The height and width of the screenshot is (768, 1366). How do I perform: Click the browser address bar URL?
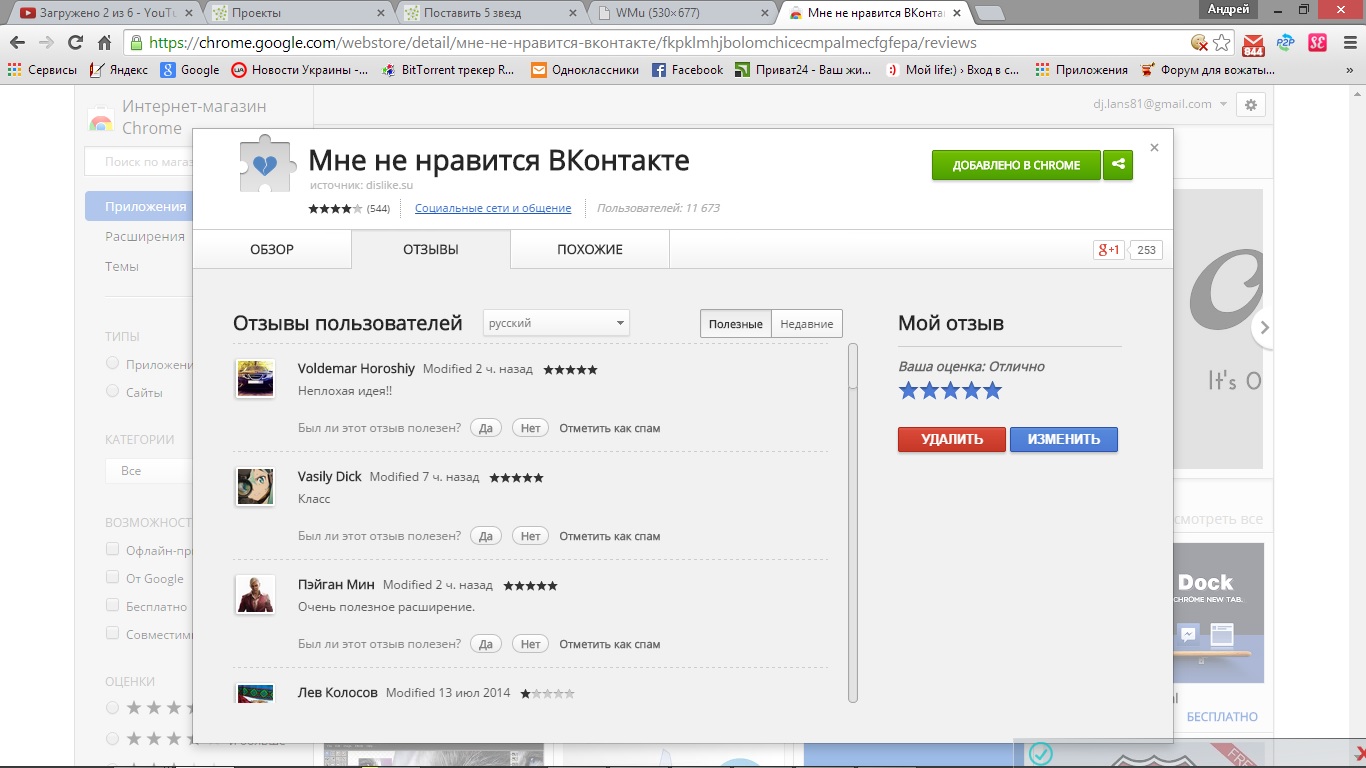563,43
